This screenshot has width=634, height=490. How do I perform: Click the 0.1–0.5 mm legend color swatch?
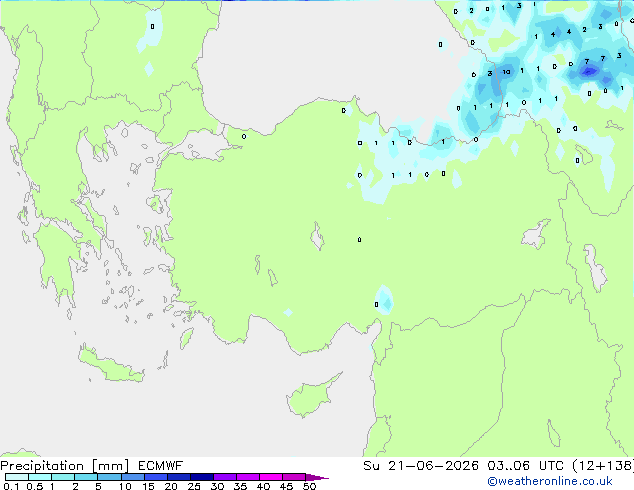[x=17, y=477]
